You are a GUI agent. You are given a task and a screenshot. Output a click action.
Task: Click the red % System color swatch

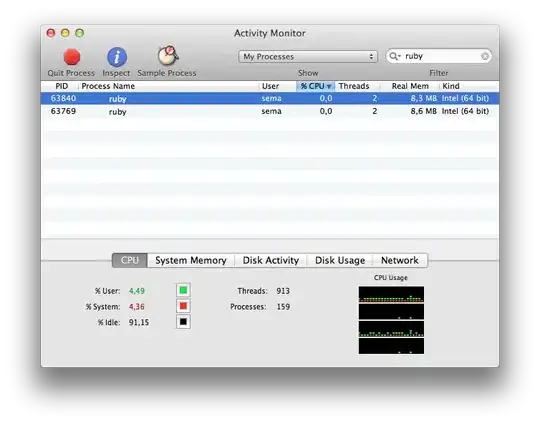[183, 306]
